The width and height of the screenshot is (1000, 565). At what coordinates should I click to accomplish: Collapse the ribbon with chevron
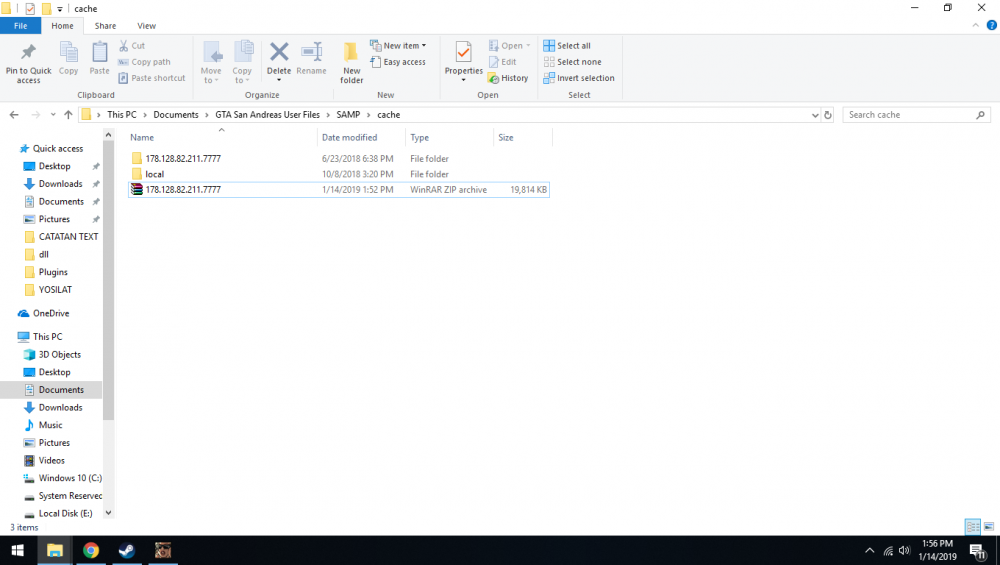[x=975, y=26]
